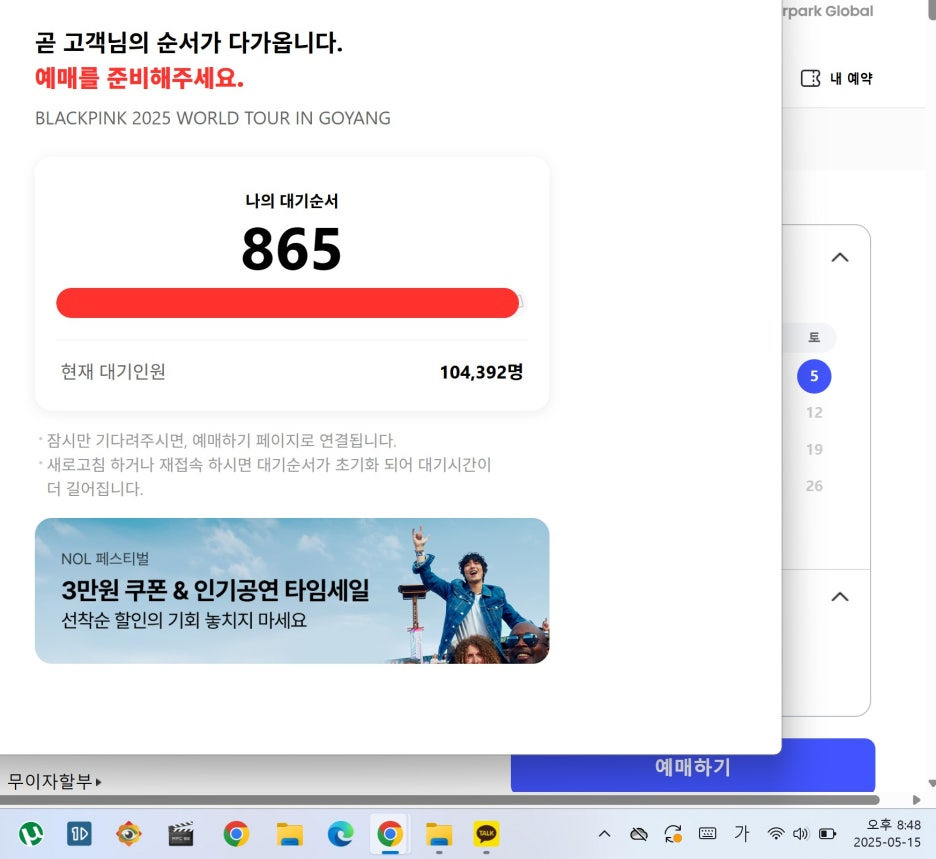Click the 나의 대기순서 label

291,201
